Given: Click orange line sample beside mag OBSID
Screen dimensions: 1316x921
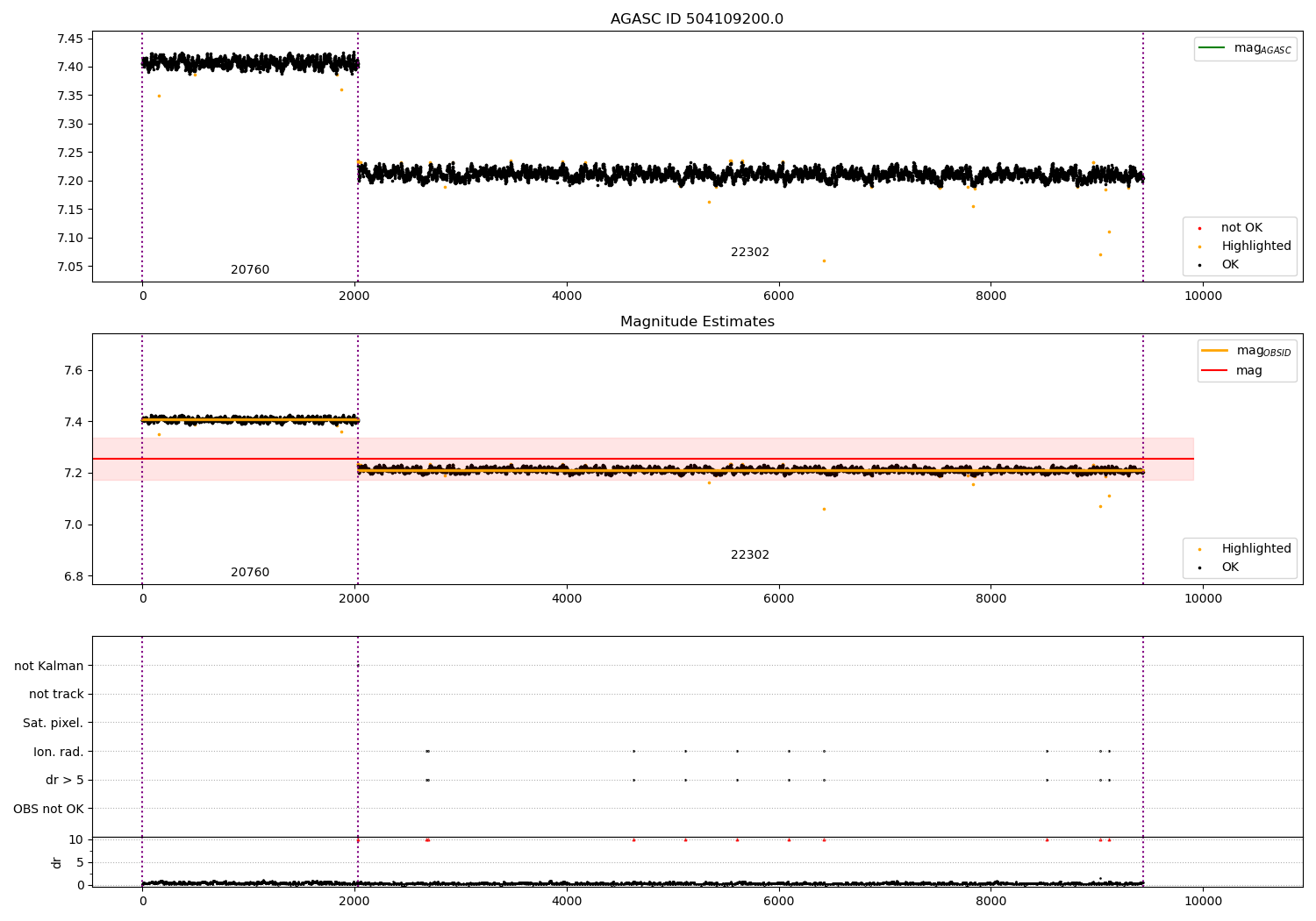Looking at the screenshot, I should tap(1214, 350).
